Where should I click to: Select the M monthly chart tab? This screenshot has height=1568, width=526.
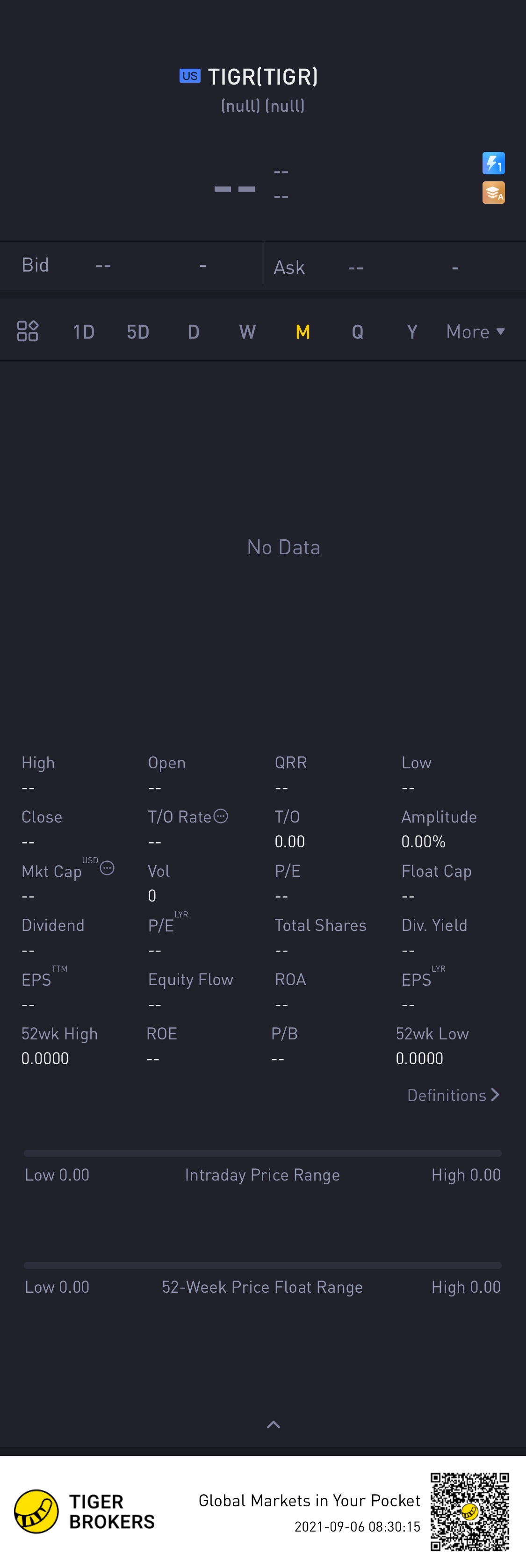[x=303, y=332]
